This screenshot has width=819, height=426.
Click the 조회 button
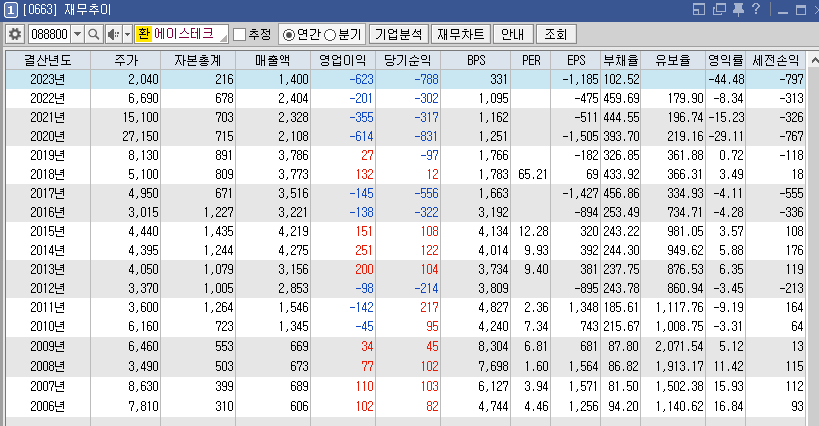[556, 34]
